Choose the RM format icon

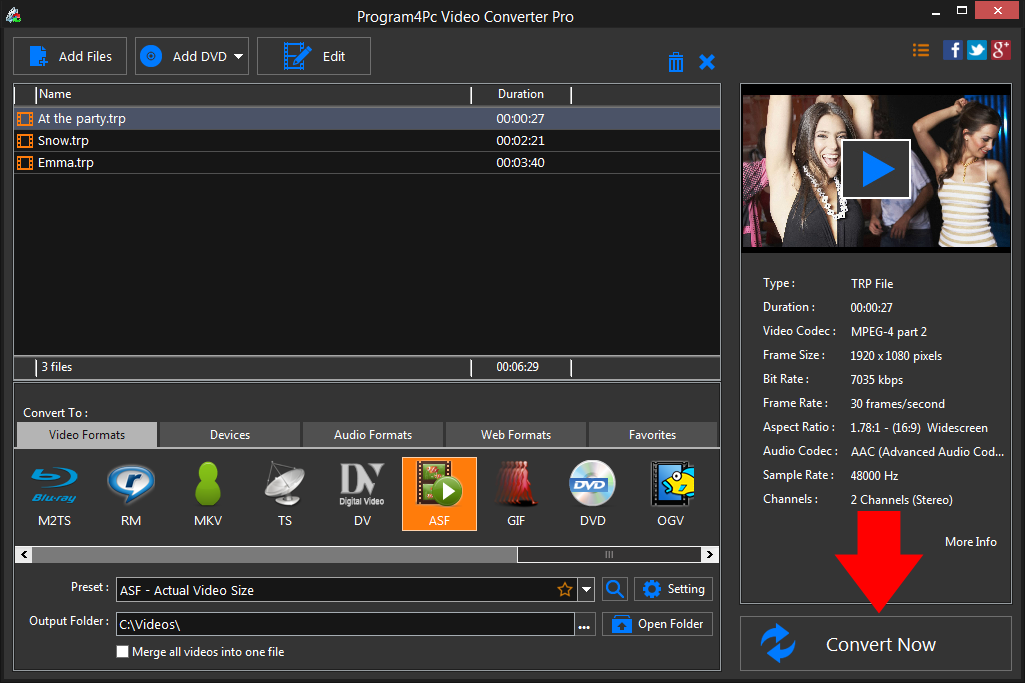(x=130, y=493)
